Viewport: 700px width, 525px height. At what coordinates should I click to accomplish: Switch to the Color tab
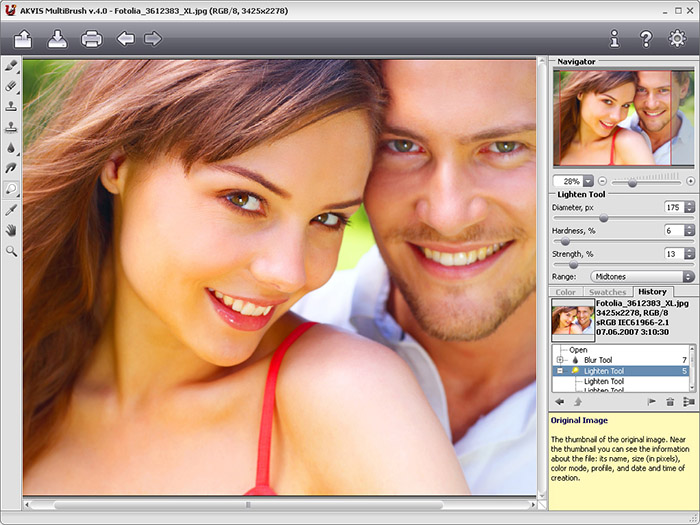tap(566, 292)
